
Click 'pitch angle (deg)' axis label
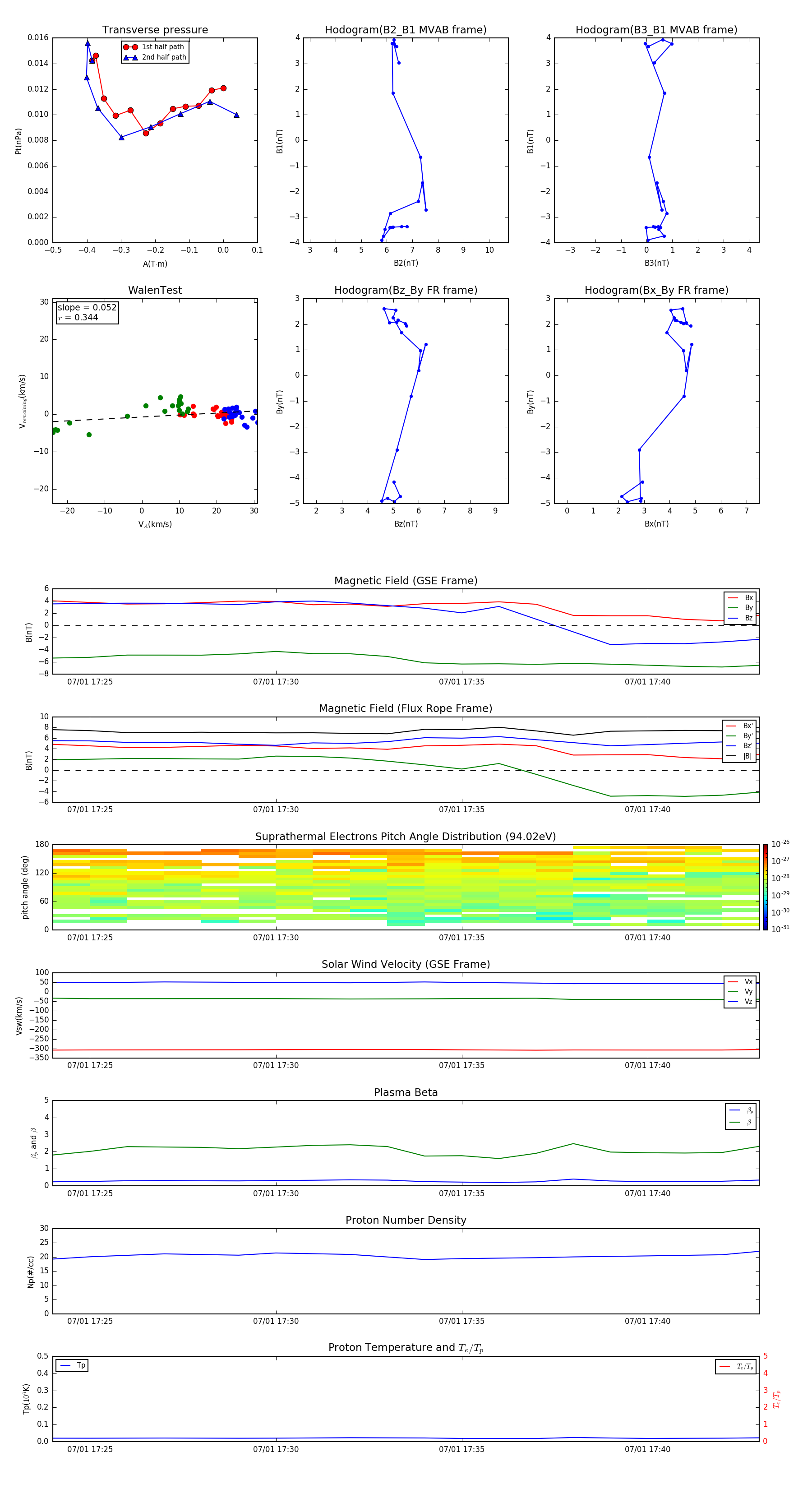25,887
